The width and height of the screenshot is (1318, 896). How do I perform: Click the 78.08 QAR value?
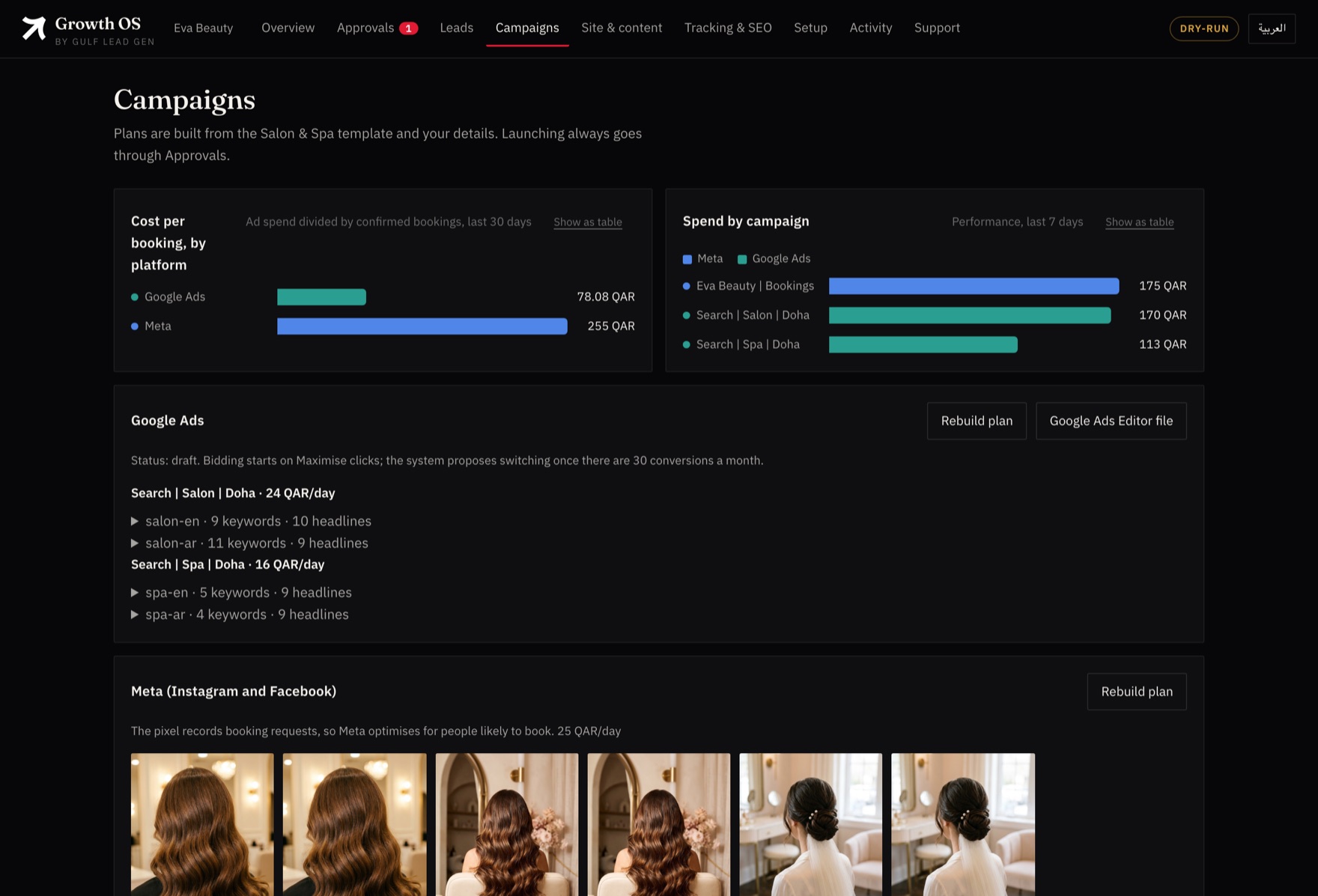tap(606, 297)
